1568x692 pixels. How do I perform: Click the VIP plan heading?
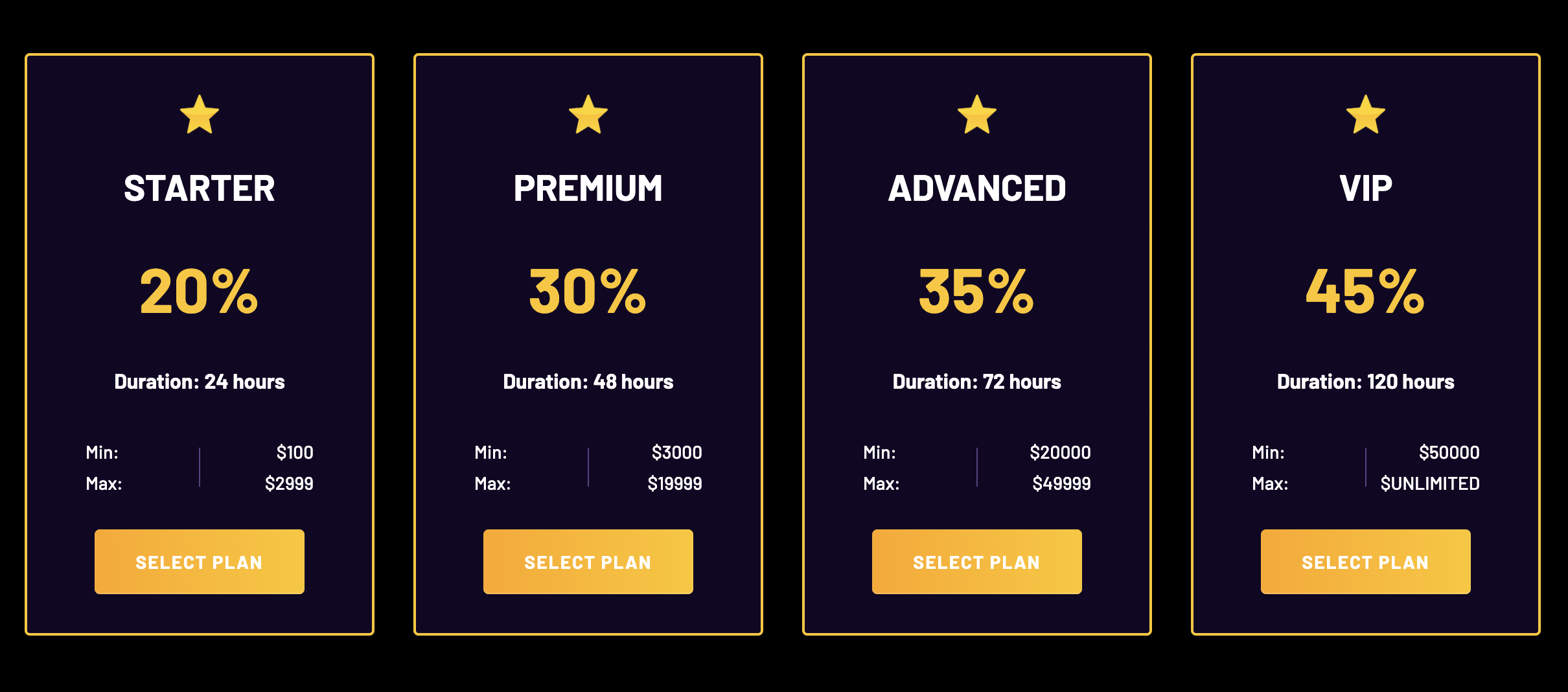1366,189
